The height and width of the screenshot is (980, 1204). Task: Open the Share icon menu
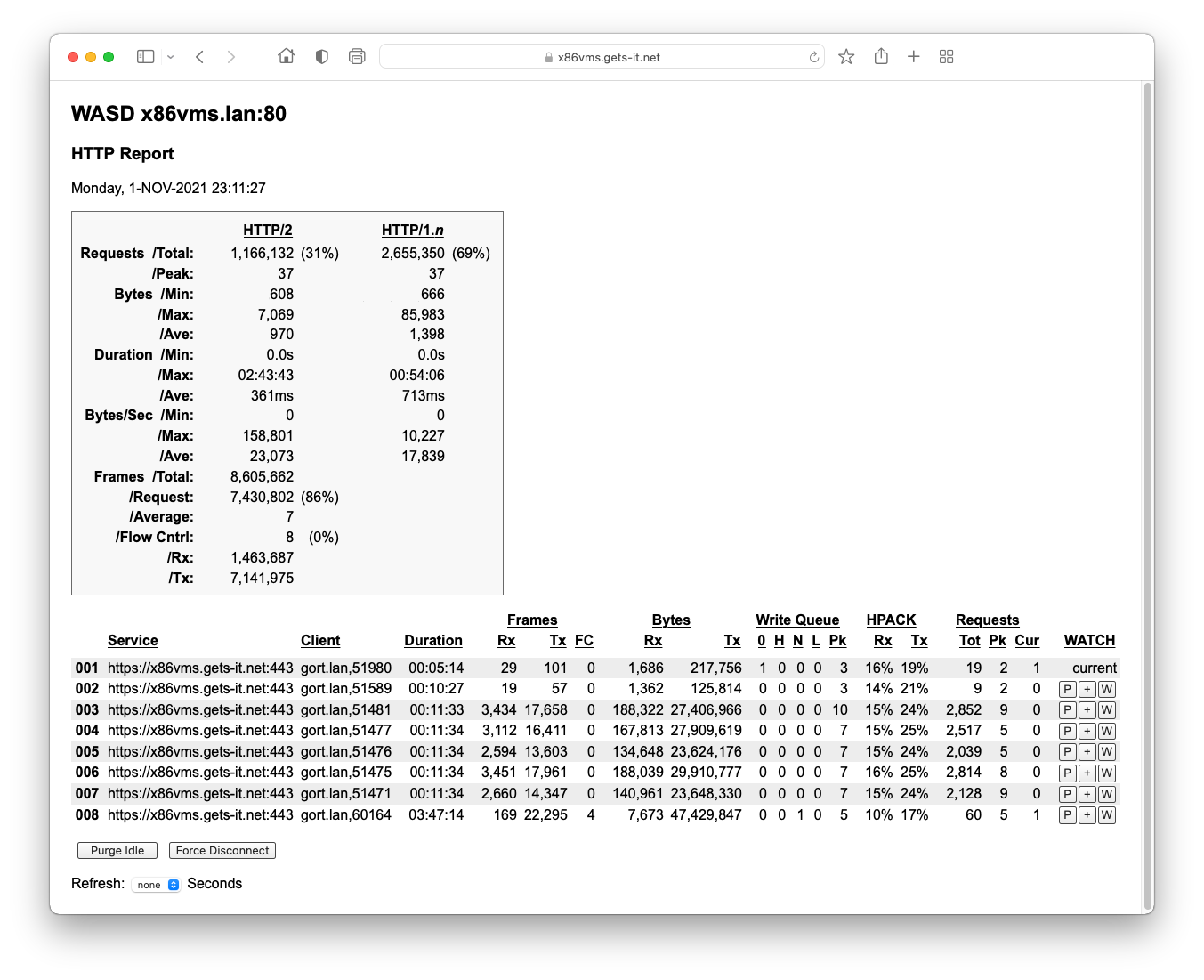point(881,57)
